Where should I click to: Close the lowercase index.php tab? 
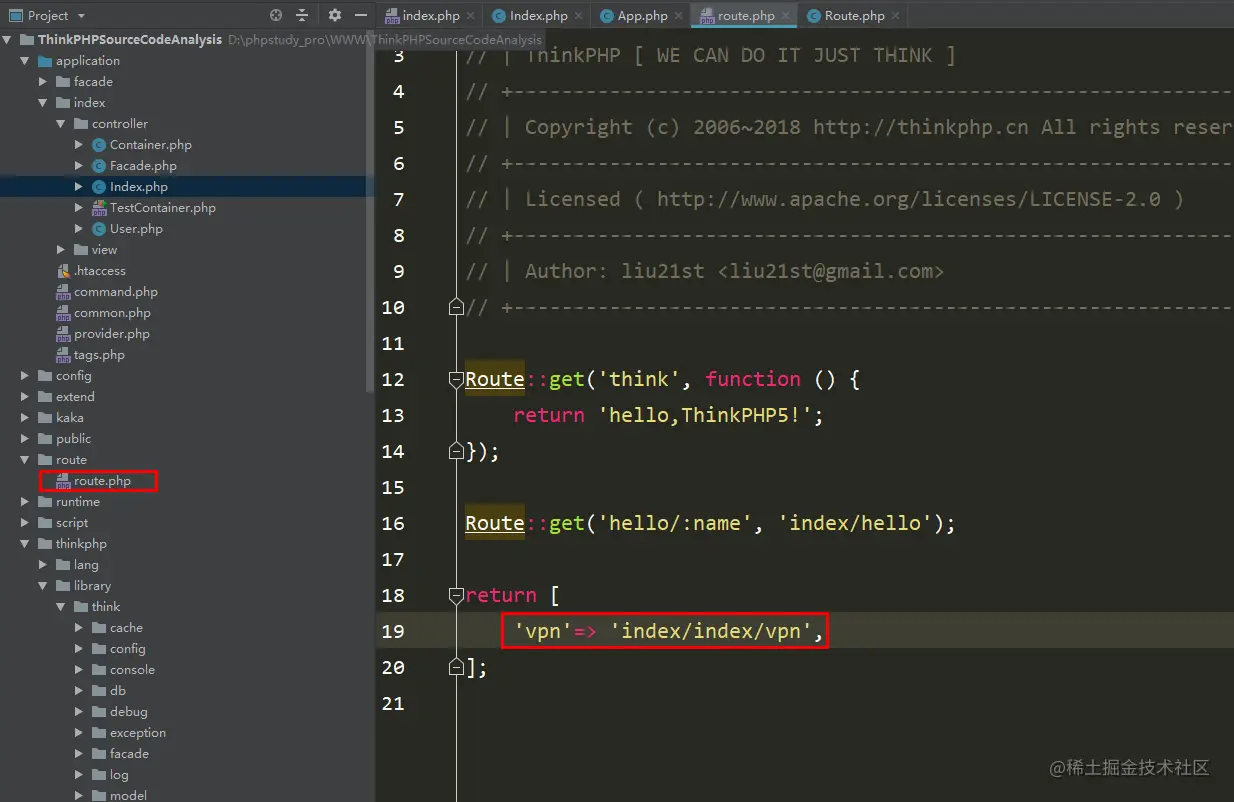coord(471,16)
